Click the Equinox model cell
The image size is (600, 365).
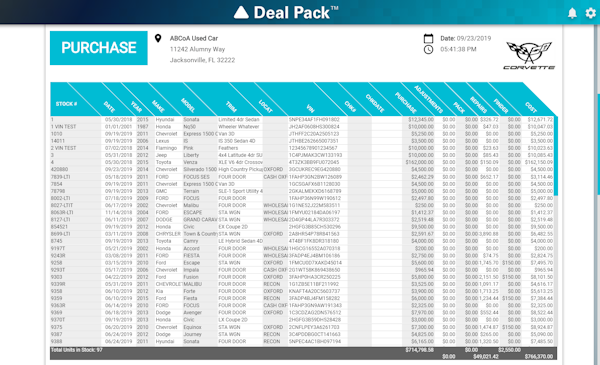point(192,327)
